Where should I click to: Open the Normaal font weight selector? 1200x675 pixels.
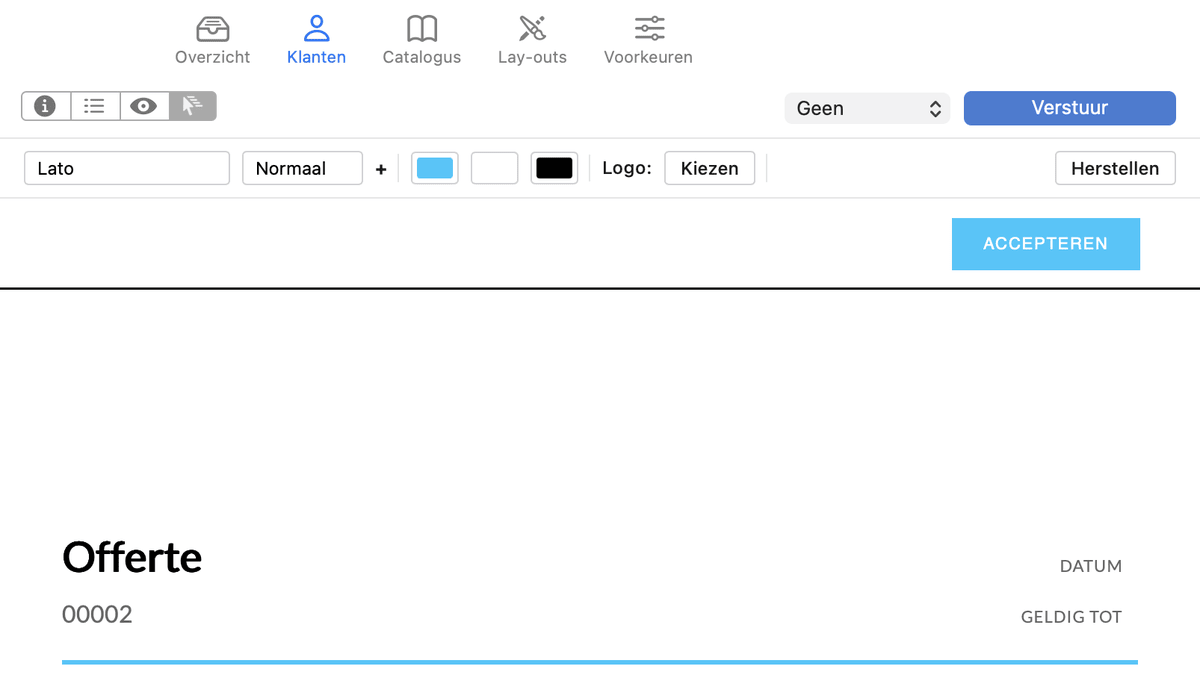(x=302, y=168)
